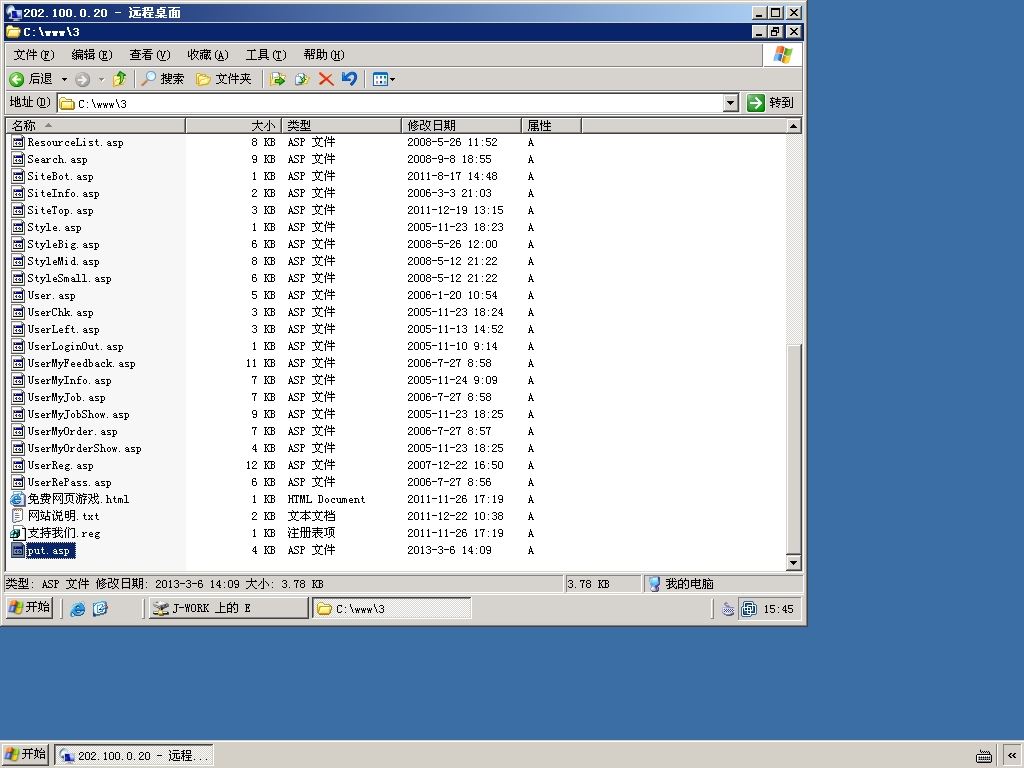Switch to J-WORK 上的 E taskbar button
Screen dimensions: 1024x768
pos(228,608)
